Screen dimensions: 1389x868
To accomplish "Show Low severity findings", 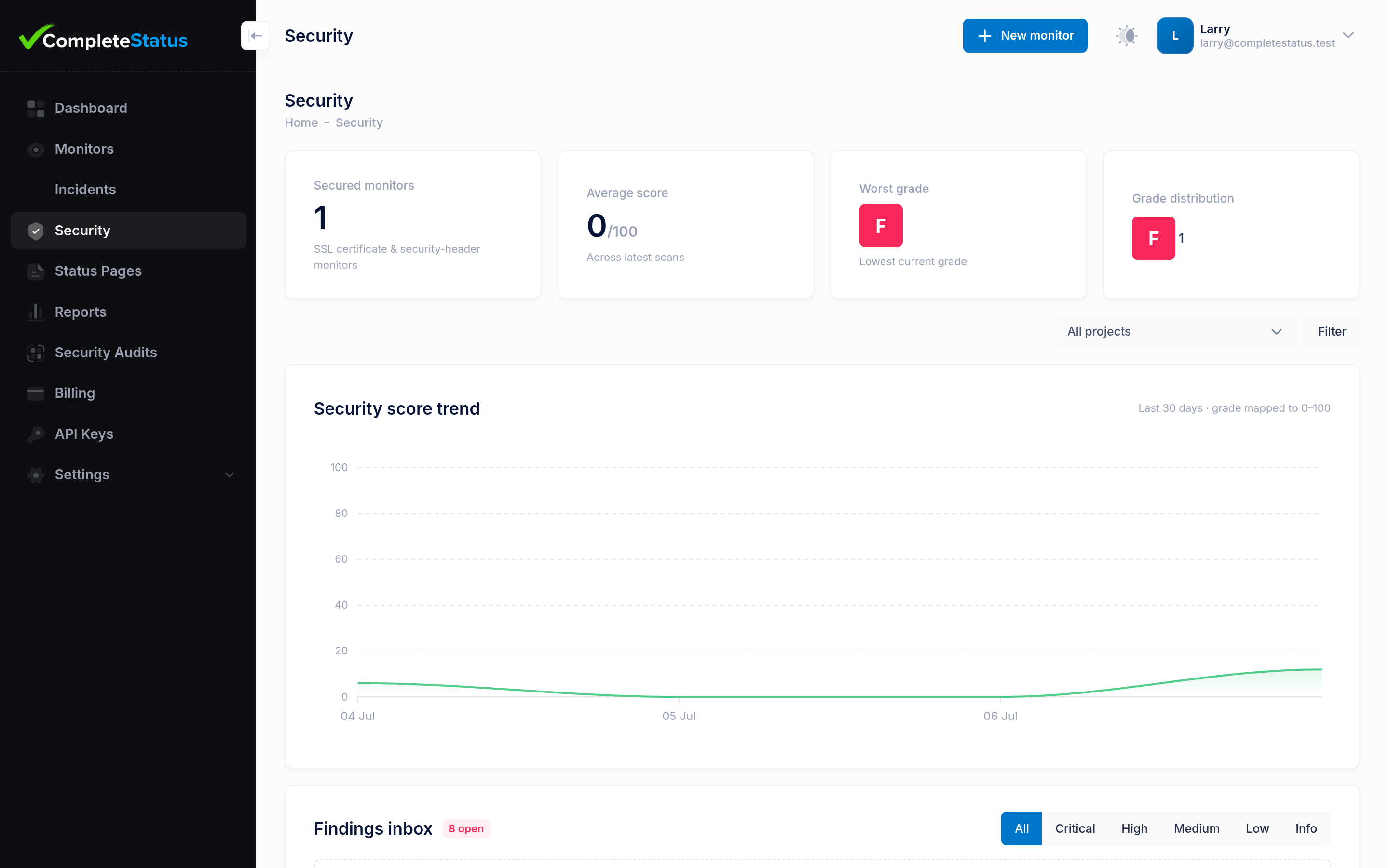I will (x=1257, y=828).
